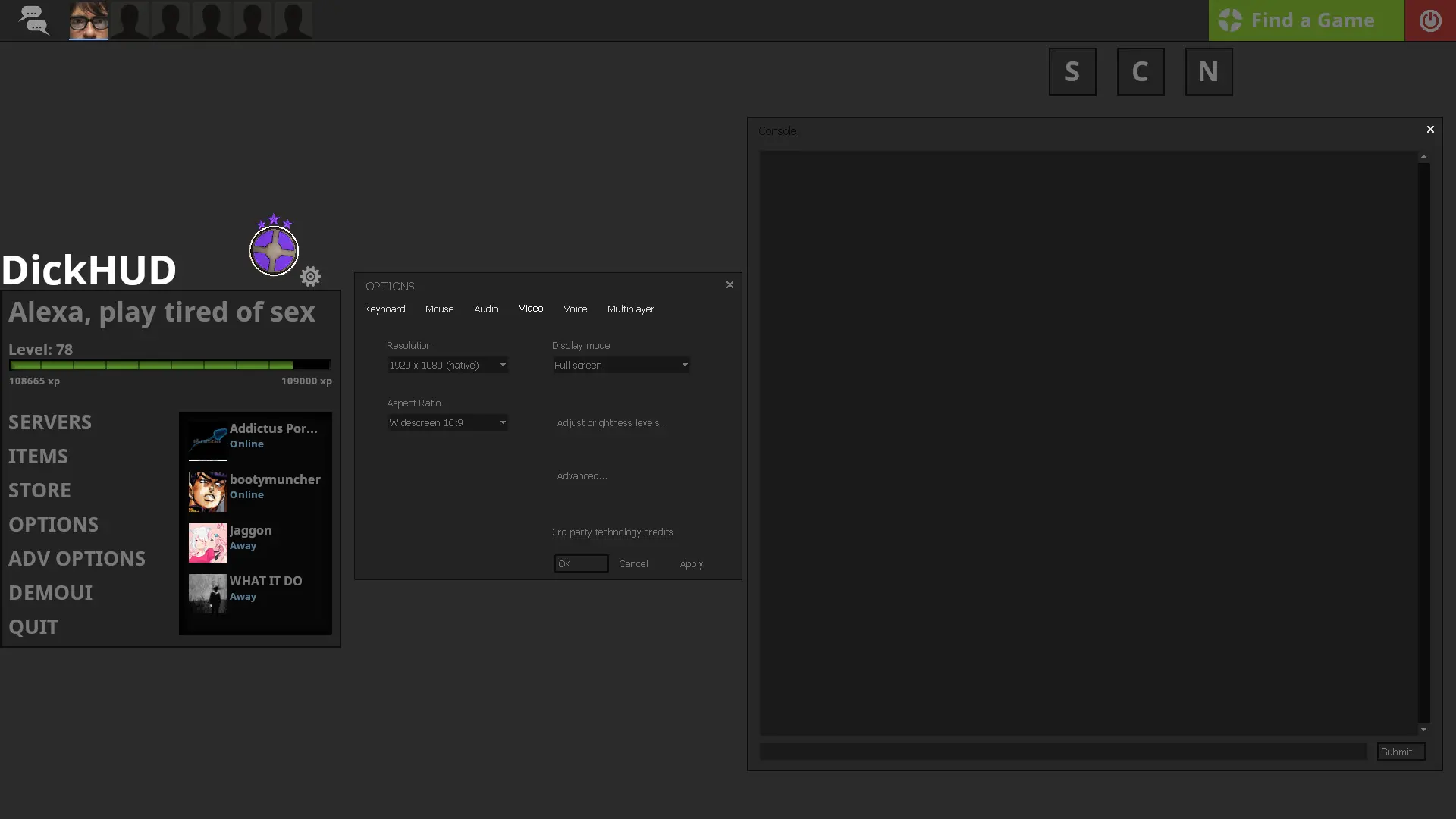This screenshot has width=1456, height=819.
Task: Open the chat bubbles icon
Action: click(x=33, y=20)
